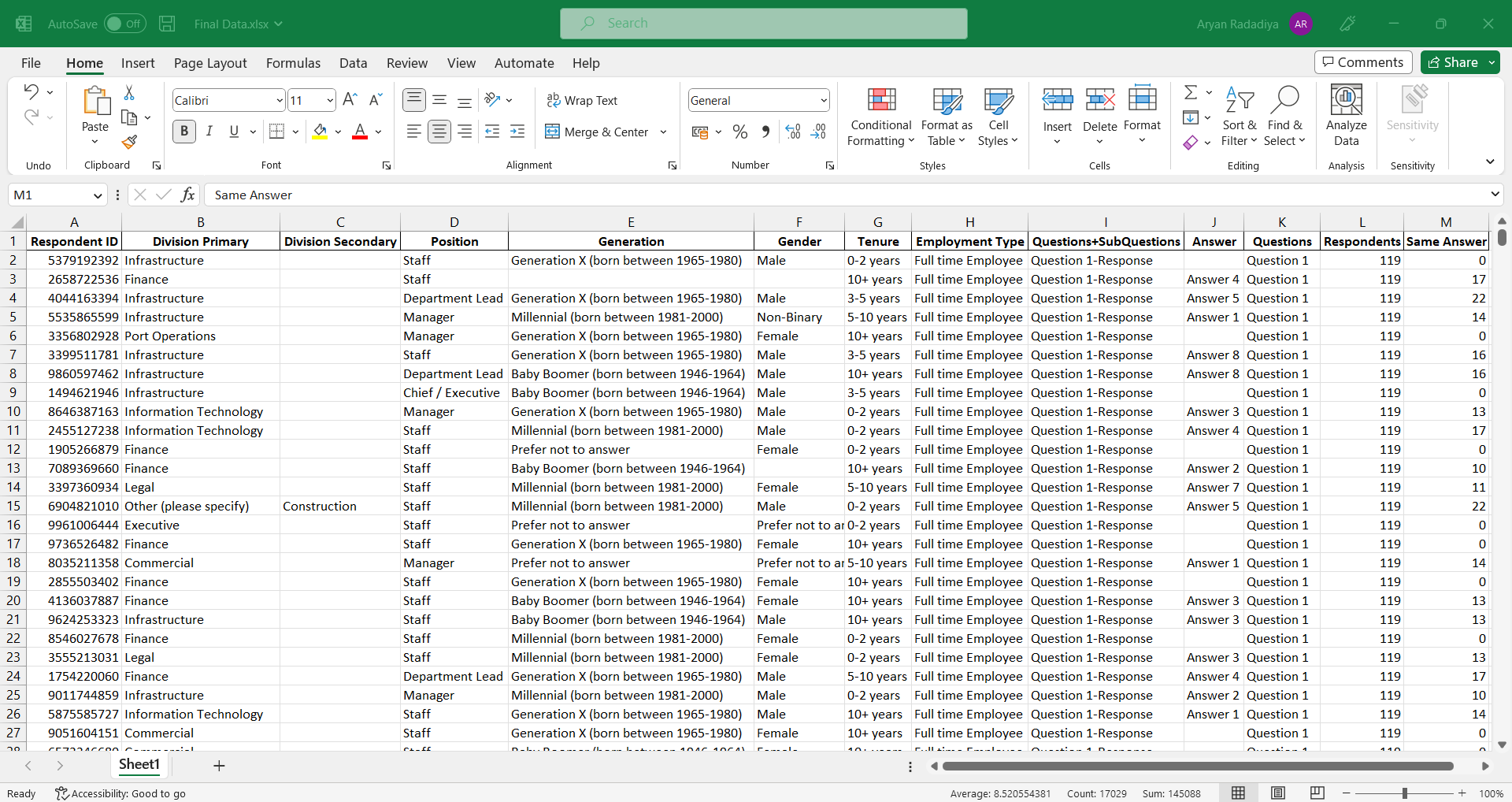Screen dimensions: 1512x802
Task: Click the Fill down icon
Action: click(x=1191, y=117)
